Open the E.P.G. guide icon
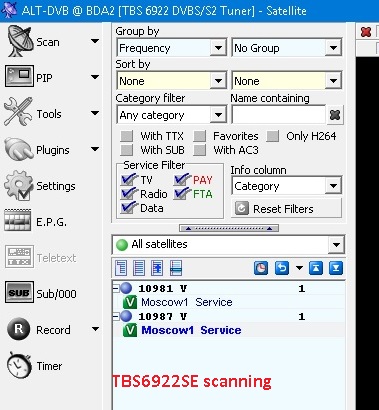This screenshot has height=410, width=379. point(18,220)
